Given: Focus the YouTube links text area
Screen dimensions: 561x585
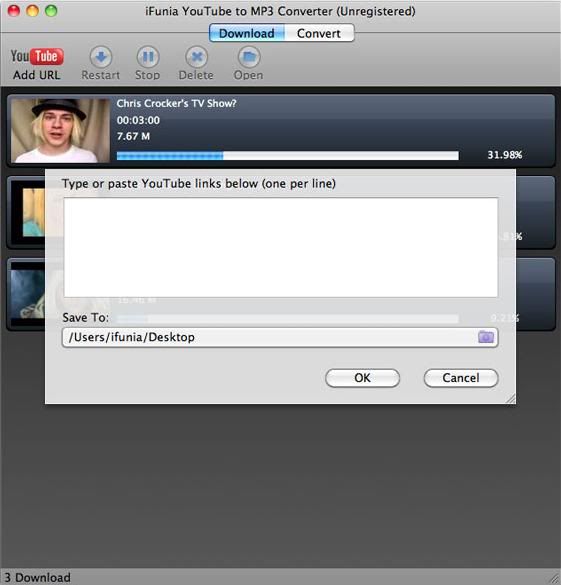Looking at the screenshot, I should (280, 247).
